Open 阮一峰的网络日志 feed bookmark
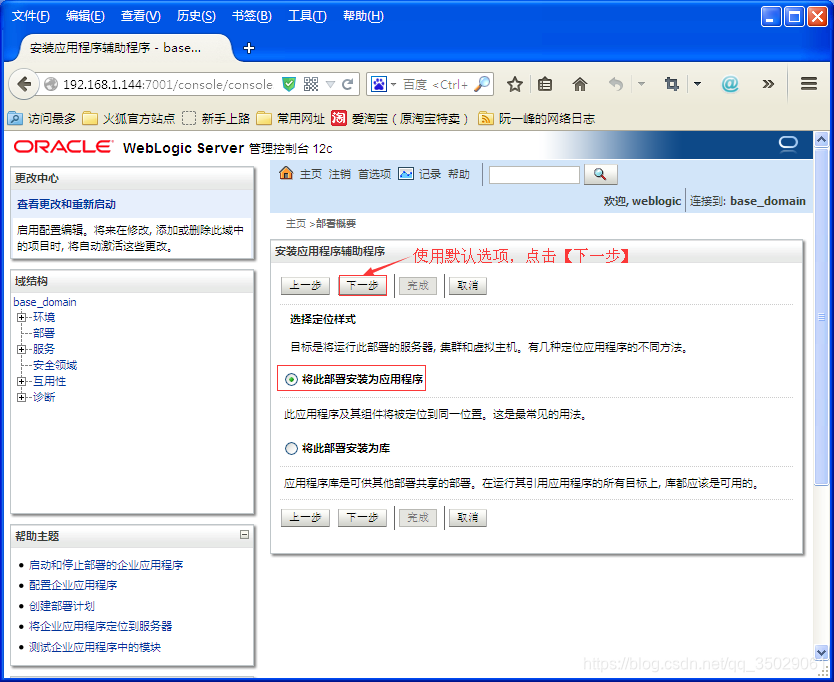 (537, 119)
